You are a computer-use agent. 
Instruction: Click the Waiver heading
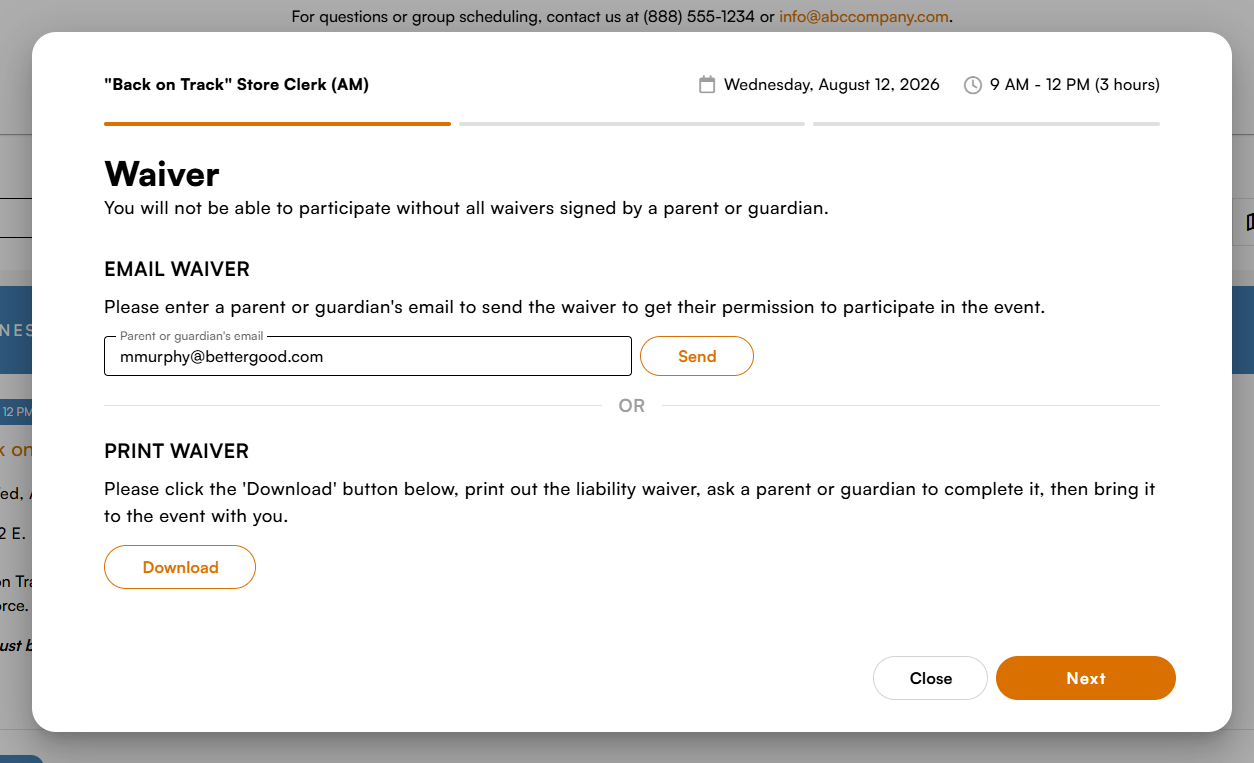162,174
